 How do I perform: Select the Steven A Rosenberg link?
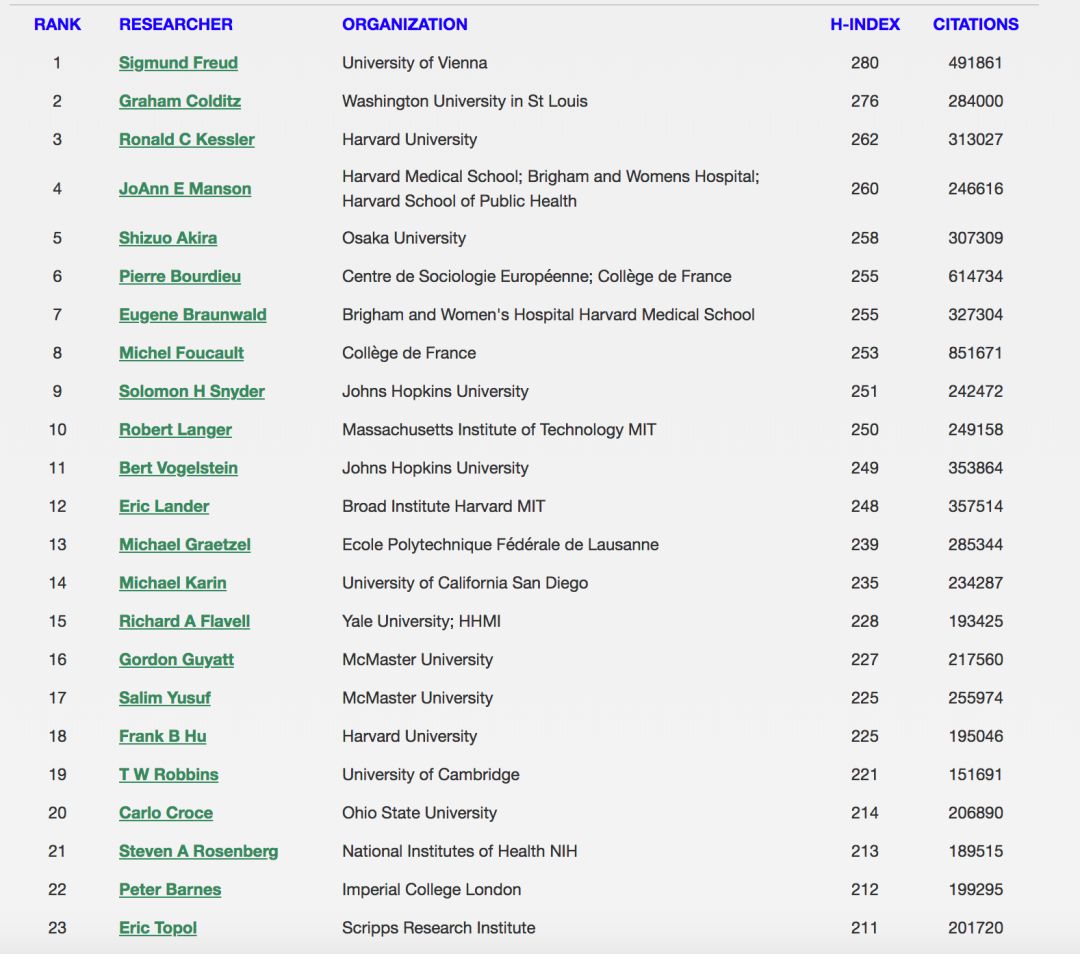pos(198,851)
